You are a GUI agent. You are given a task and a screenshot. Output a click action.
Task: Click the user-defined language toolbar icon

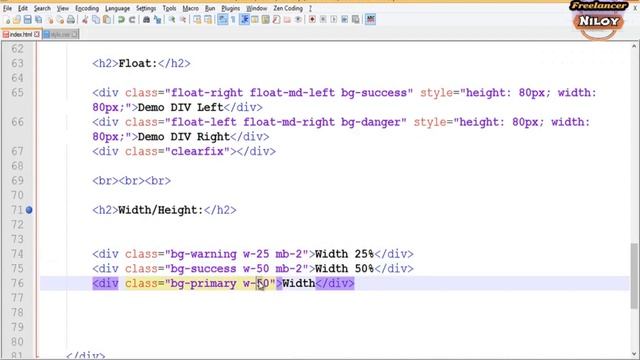pos(255,20)
